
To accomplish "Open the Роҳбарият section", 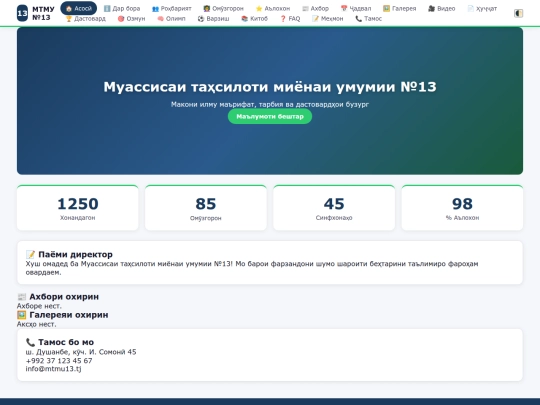I will click(172, 8).
